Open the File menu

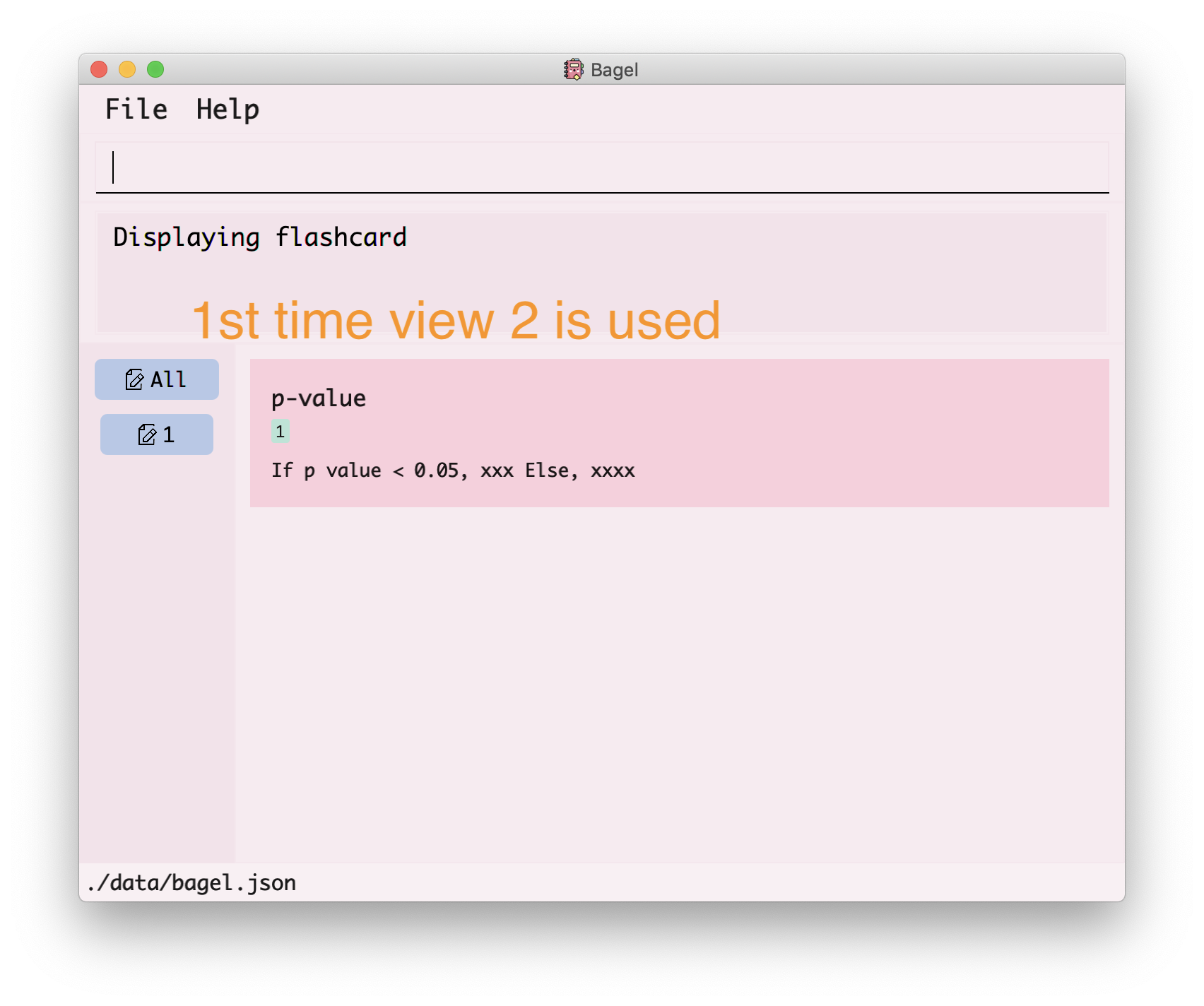pyautogui.click(x=136, y=110)
